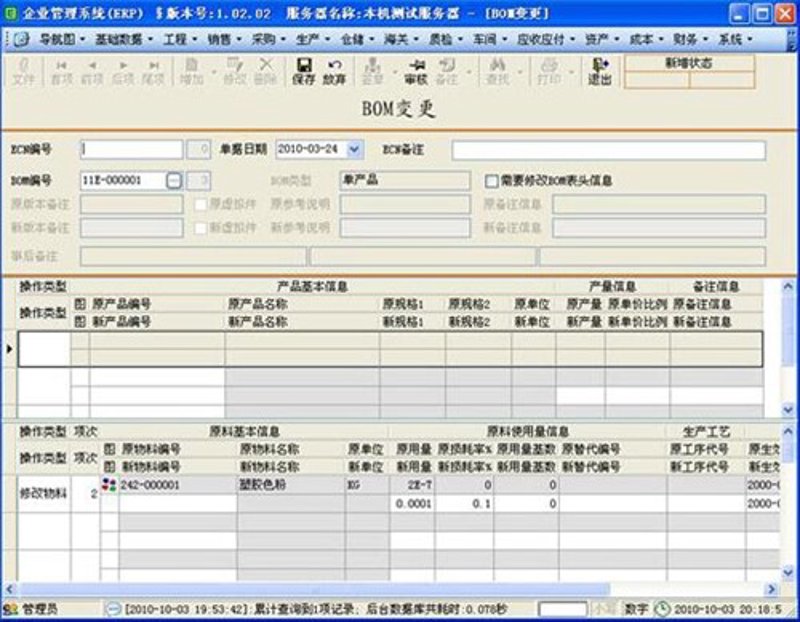Click the material grid scroll-down arrow
Viewport: 800px width, 622px height.
[788, 573]
